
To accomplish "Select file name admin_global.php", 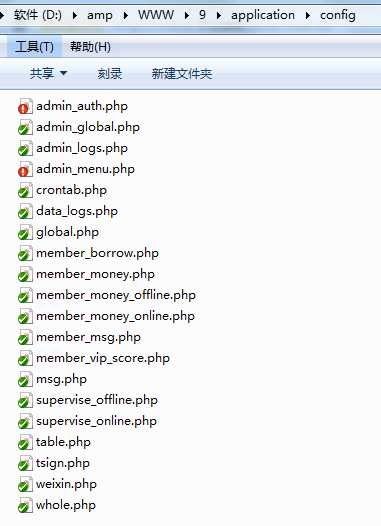I will point(88,127).
